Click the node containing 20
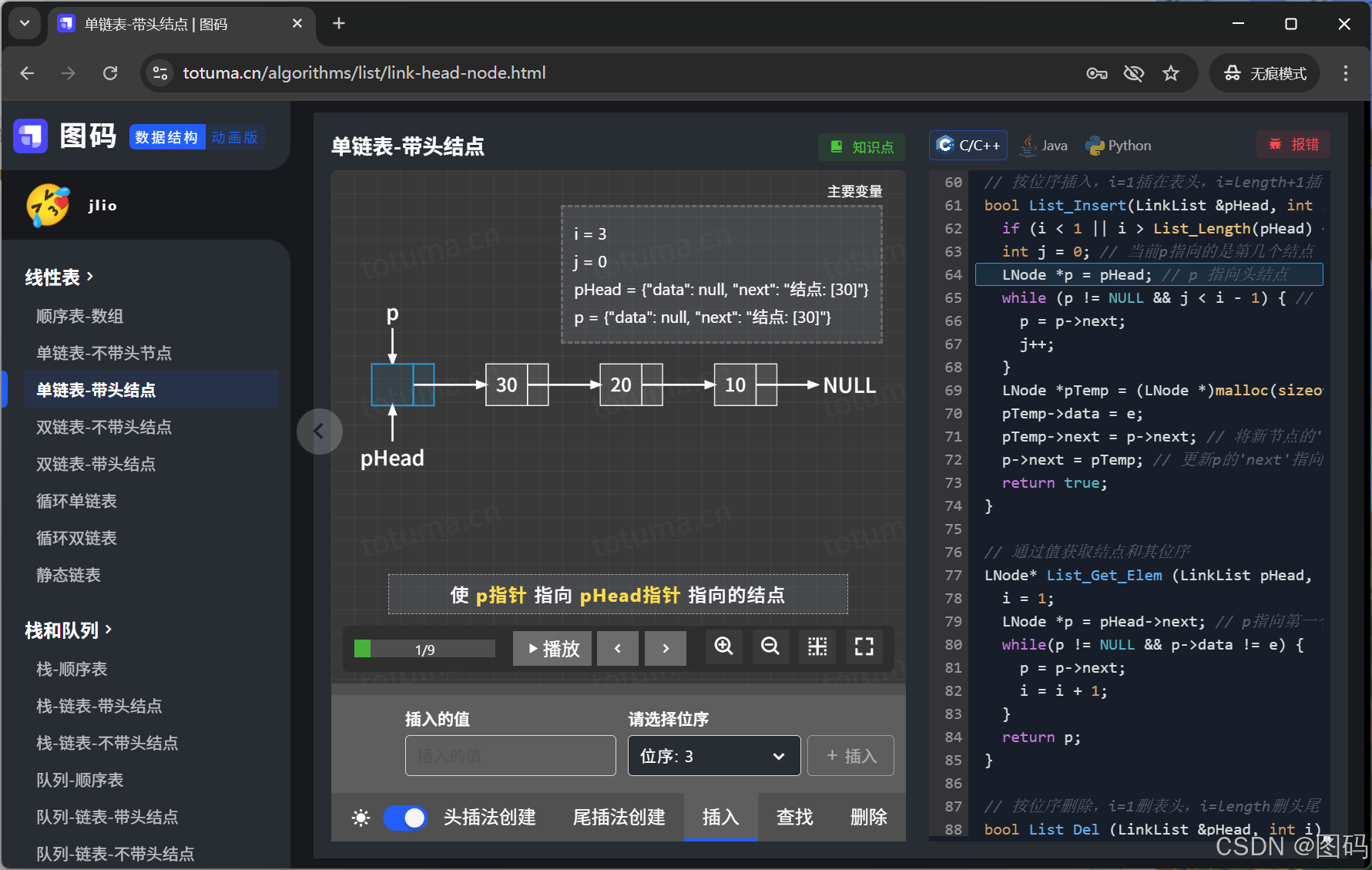Image resolution: width=1372 pixels, height=870 pixels. coord(631,385)
